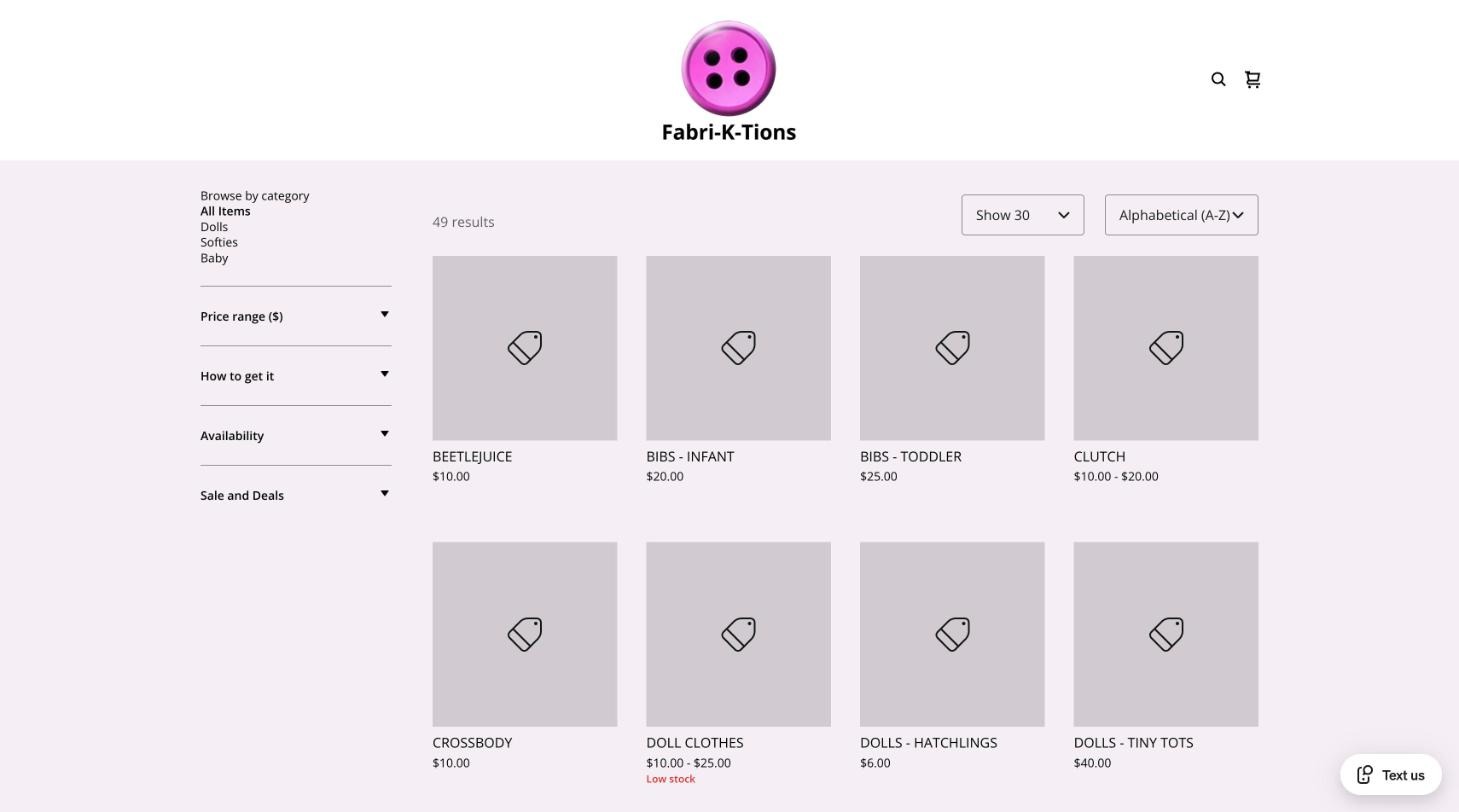Click the $6.00 price text
Viewport: 1459px width, 812px height.
(x=875, y=763)
